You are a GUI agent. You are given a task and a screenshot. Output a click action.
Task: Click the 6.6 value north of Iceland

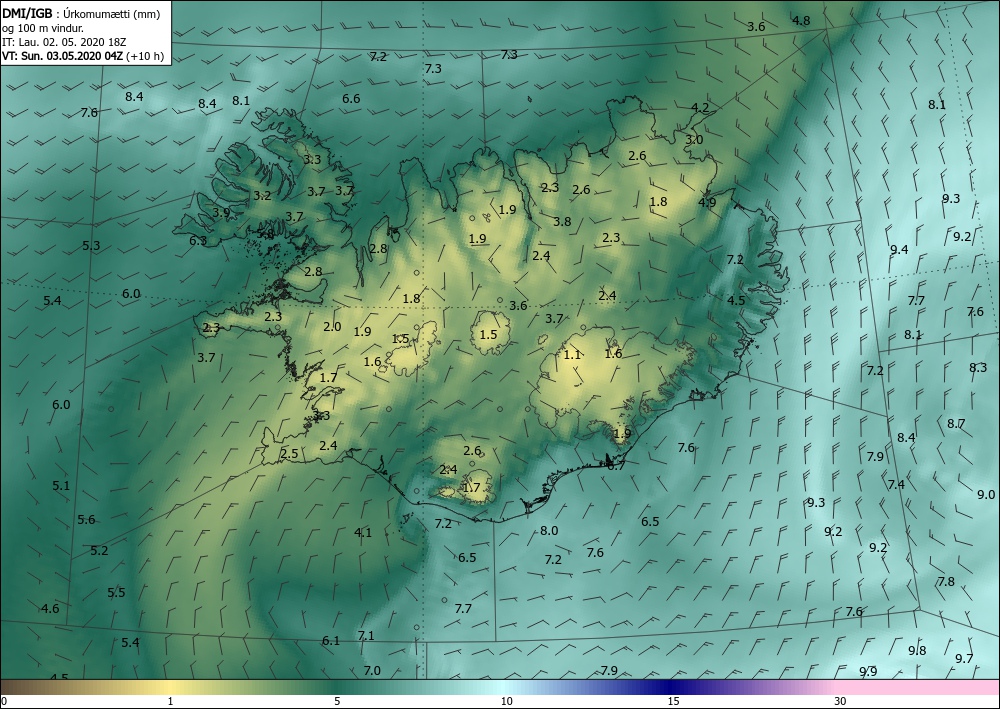click(x=351, y=98)
